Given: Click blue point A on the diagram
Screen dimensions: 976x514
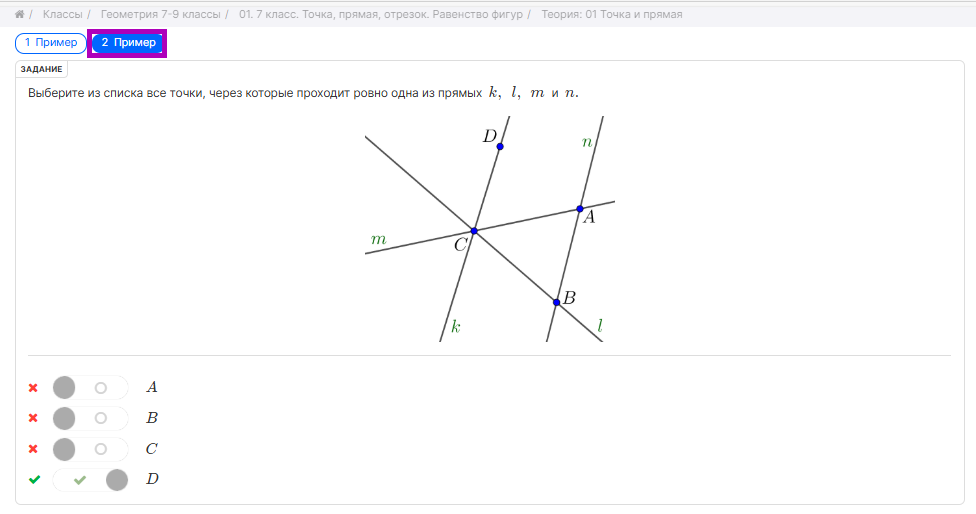Looking at the screenshot, I should [x=580, y=209].
